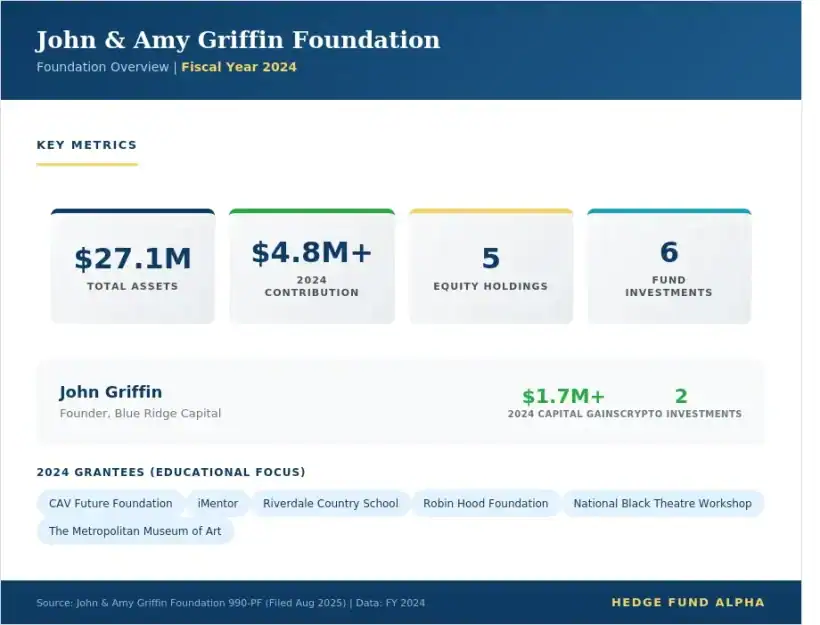Click the National Black Theatre Workshop tag

coord(662,503)
